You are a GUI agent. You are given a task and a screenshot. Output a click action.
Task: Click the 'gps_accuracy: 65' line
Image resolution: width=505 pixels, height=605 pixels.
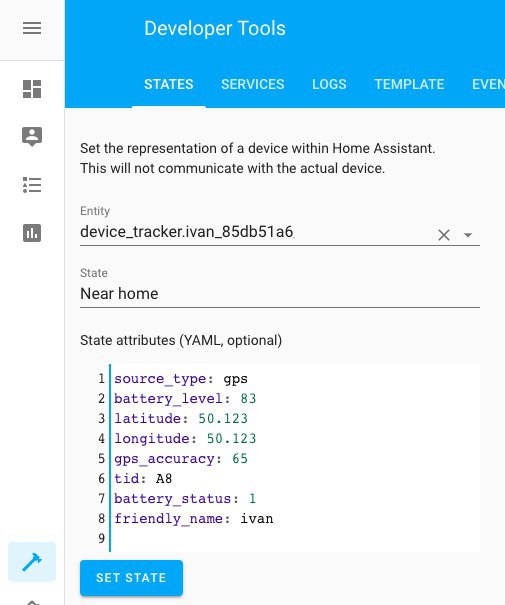(x=181, y=459)
